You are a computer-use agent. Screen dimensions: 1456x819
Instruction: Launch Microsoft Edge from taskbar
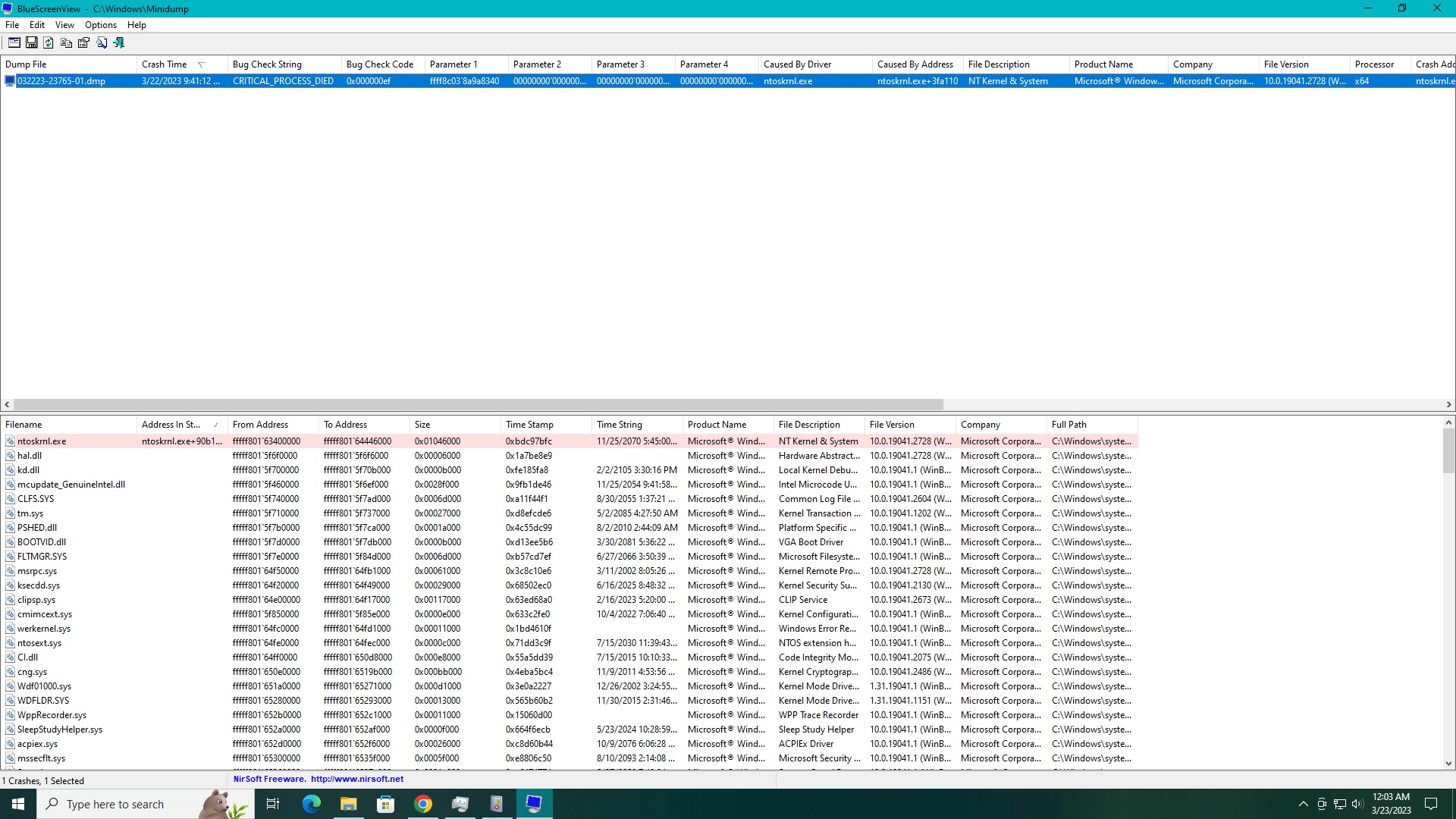(311, 804)
